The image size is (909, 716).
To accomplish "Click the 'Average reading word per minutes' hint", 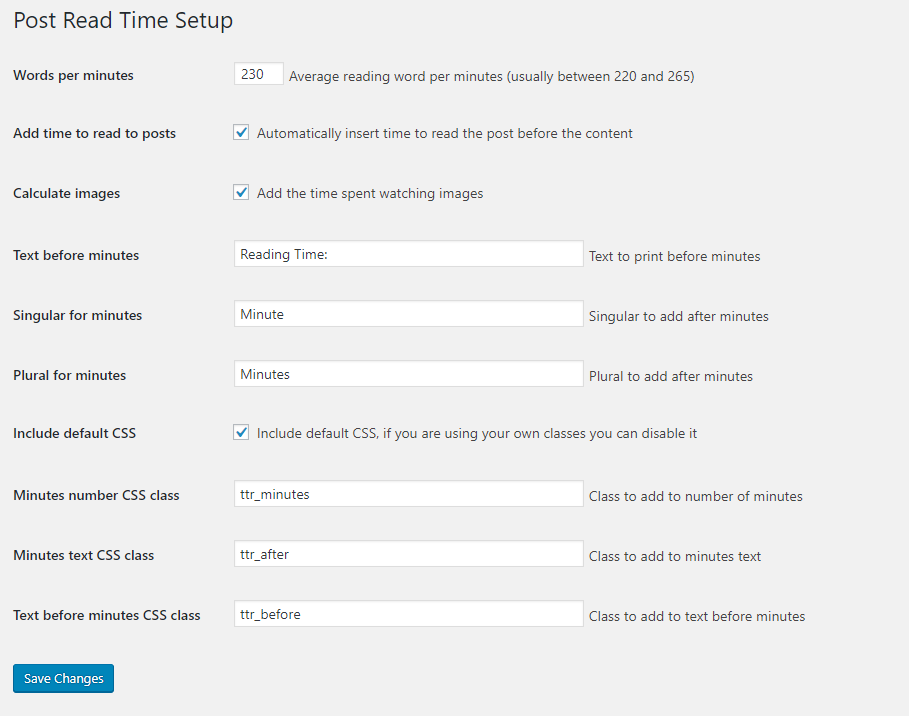I will tap(492, 77).
